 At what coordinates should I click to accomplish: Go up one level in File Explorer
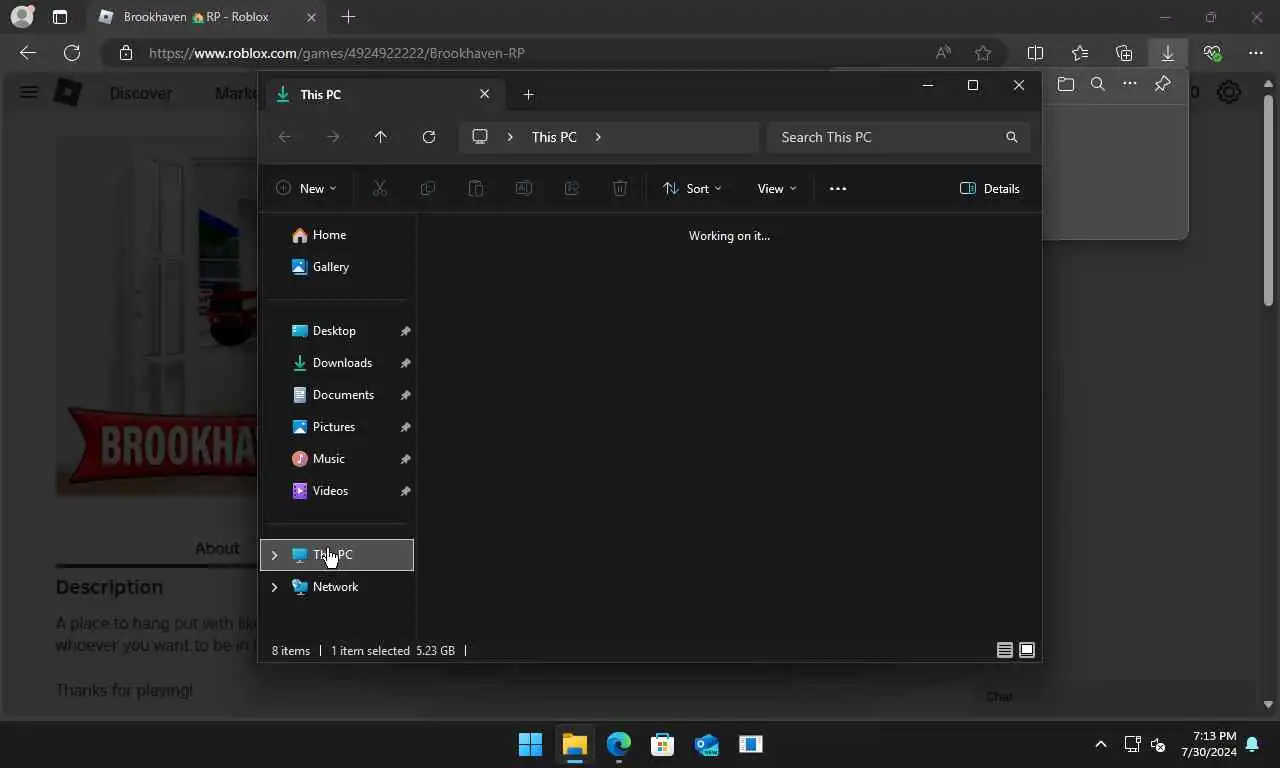[381, 137]
